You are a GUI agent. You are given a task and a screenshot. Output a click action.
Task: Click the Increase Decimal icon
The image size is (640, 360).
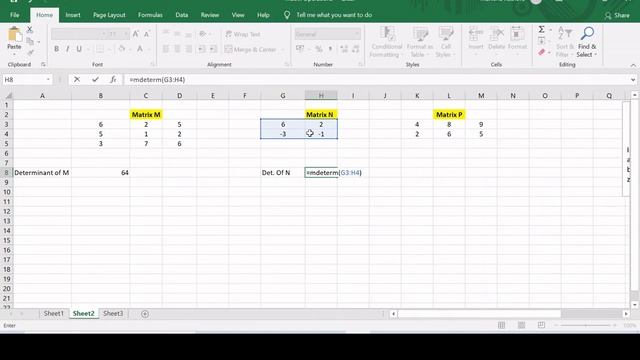tap(344, 49)
